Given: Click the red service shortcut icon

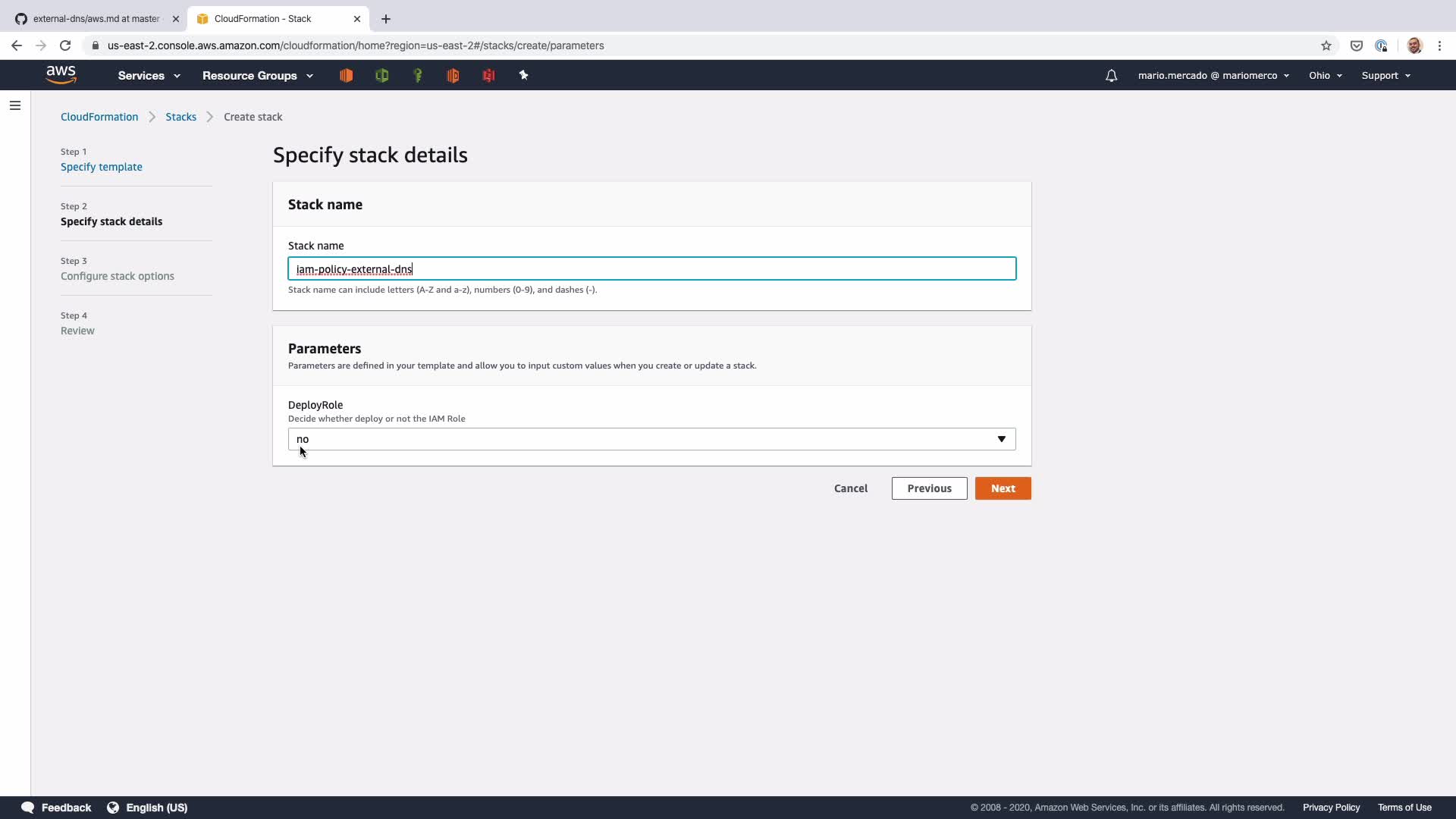Looking at the screenshot, I should (488, 75).
